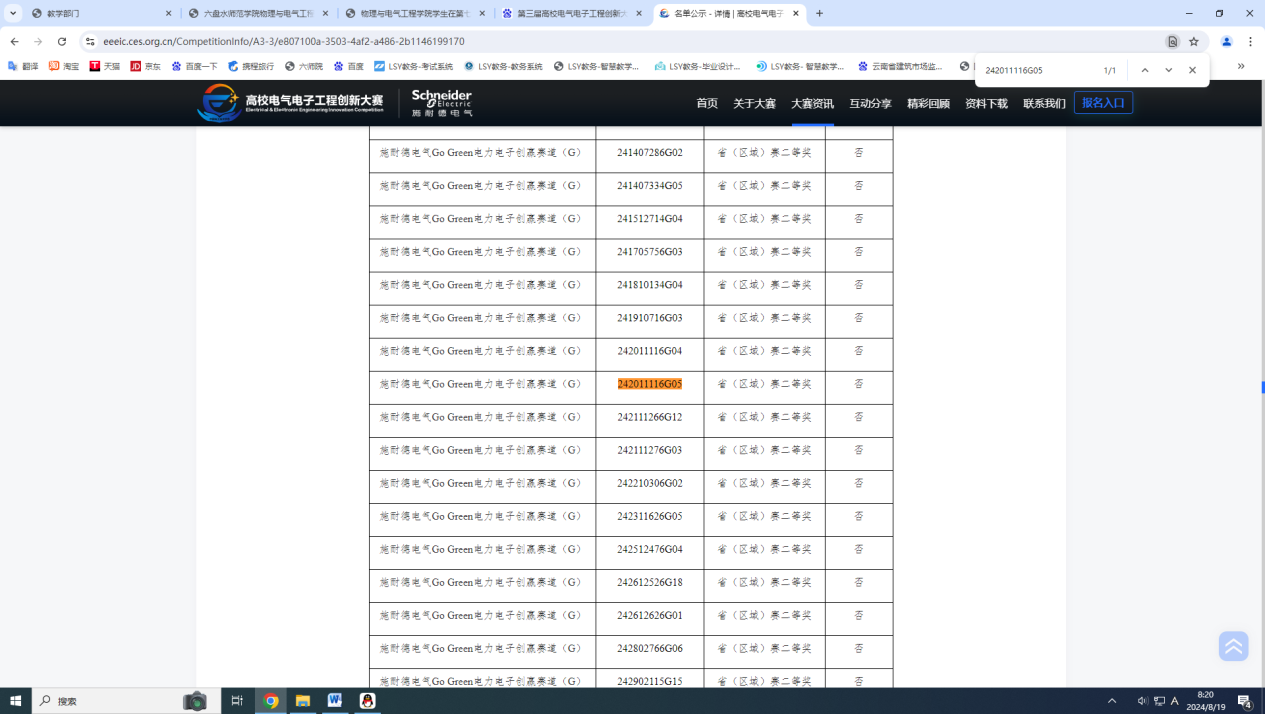
Task: Close the find-in-page bar
Action: coord(1192,70)
